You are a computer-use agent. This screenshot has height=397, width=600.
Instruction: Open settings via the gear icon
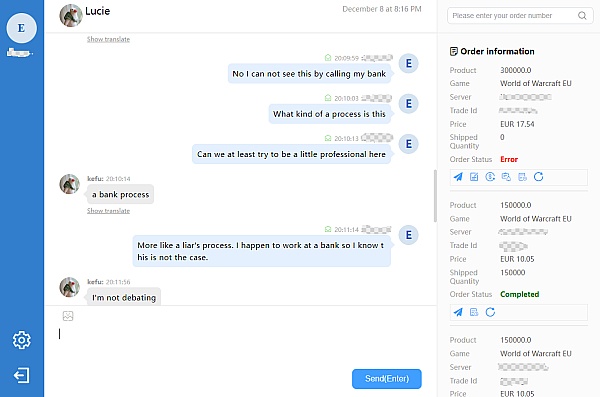point(21,340)
